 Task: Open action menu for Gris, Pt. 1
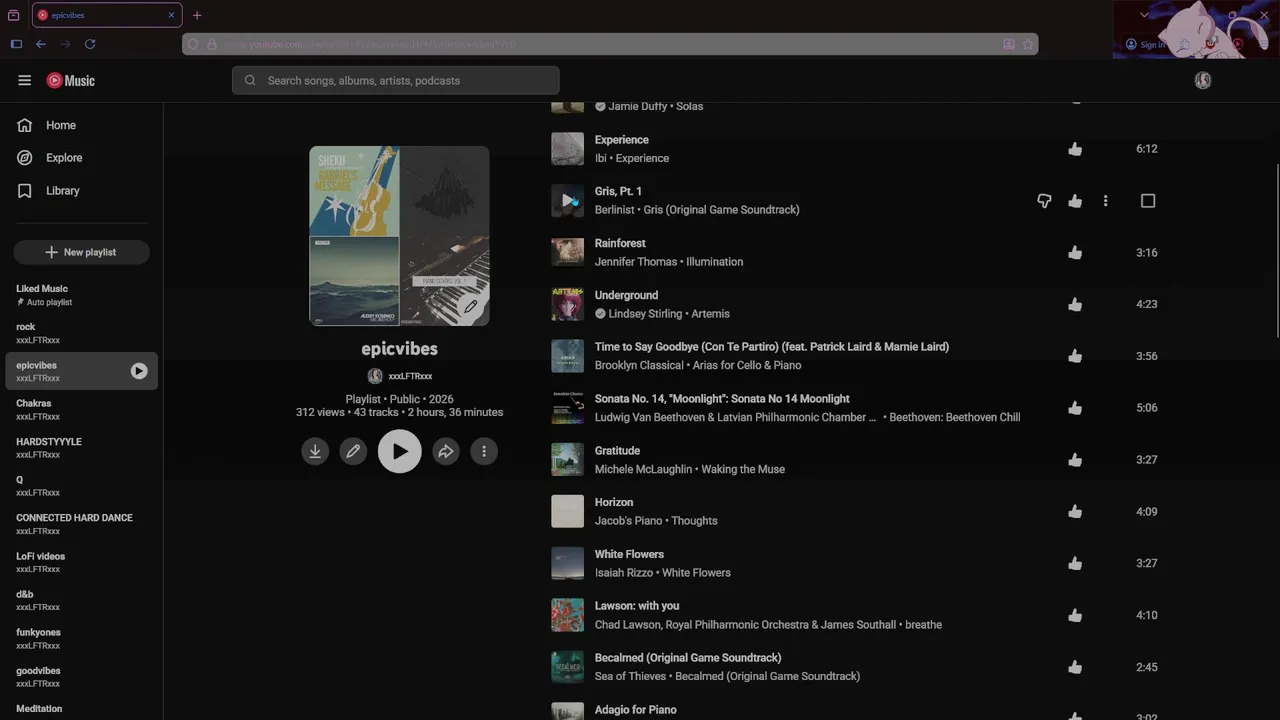pyautogui.click(x=1105, y=201)
